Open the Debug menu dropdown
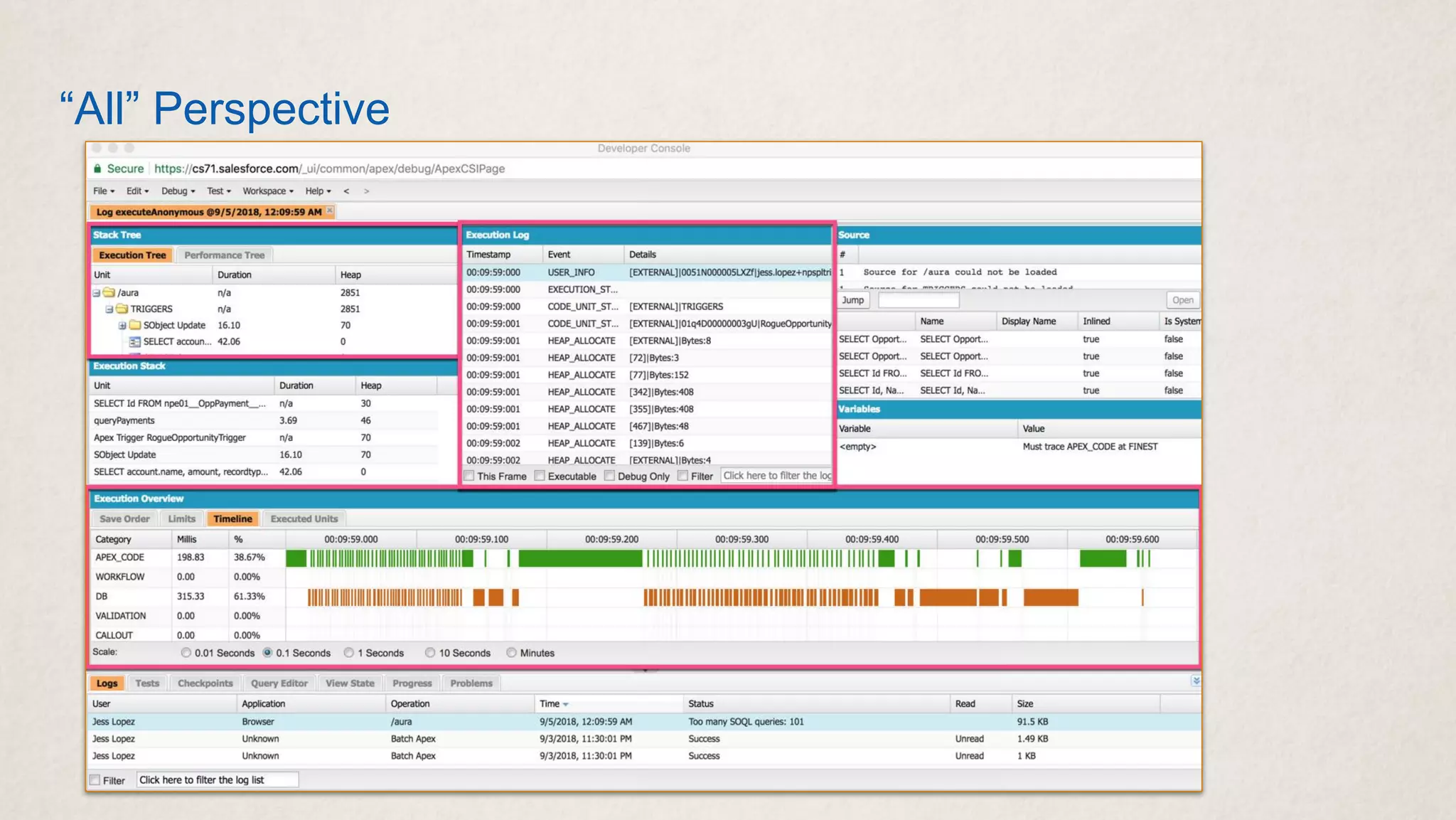1456x820 pixels. [178, 191]
